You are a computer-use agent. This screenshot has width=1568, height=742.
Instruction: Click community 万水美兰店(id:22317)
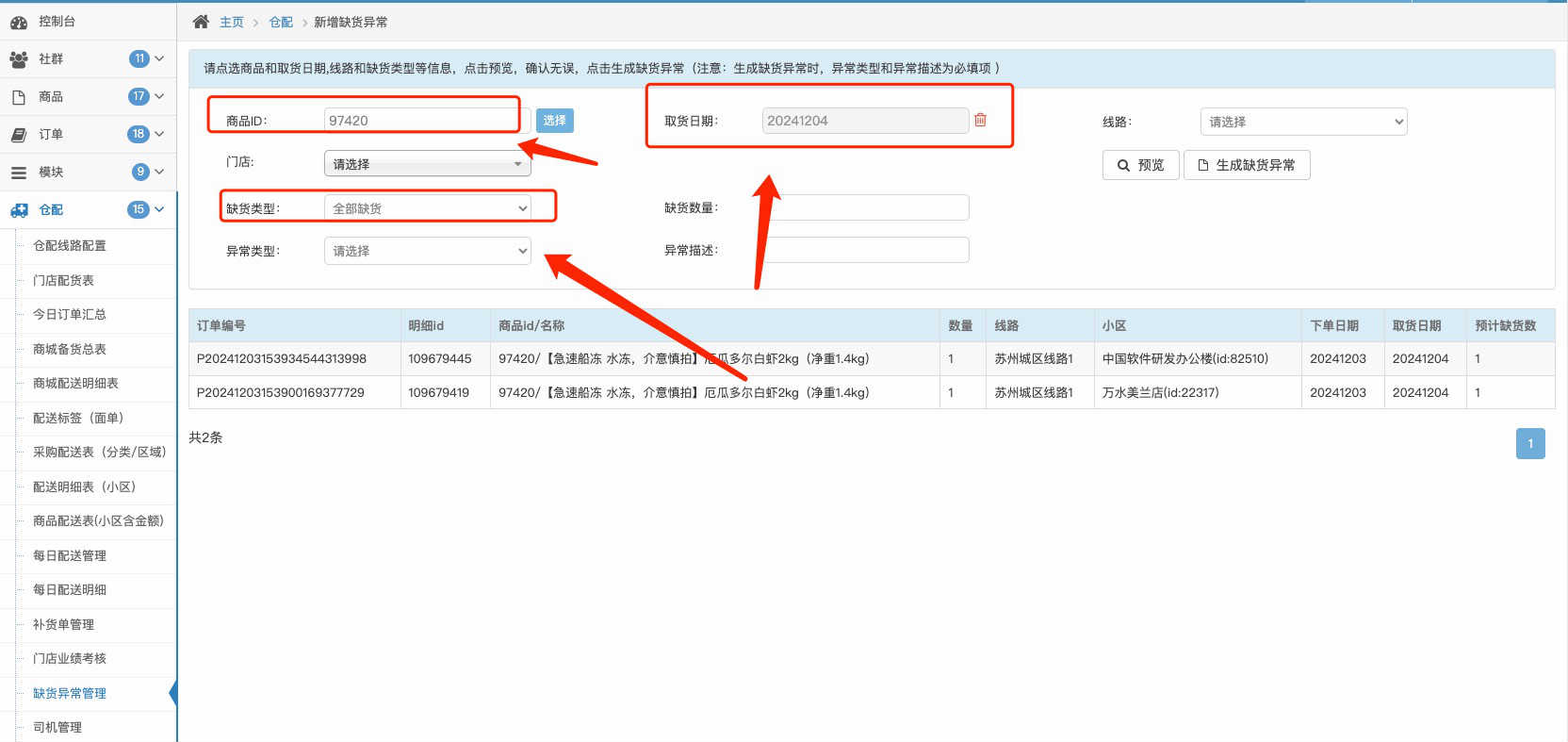pyautogui.click(x=1161, y=392)
